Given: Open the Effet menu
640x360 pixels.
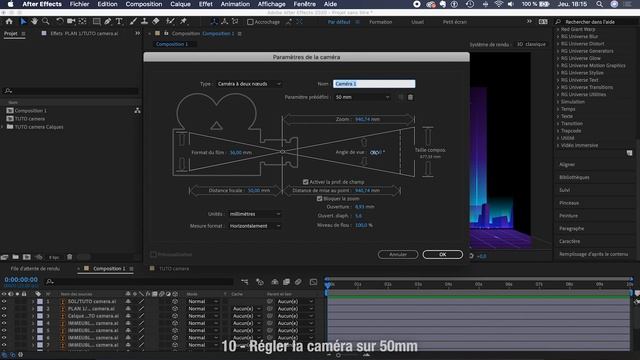Looking at the screenshot, I should tap(205, 4).
